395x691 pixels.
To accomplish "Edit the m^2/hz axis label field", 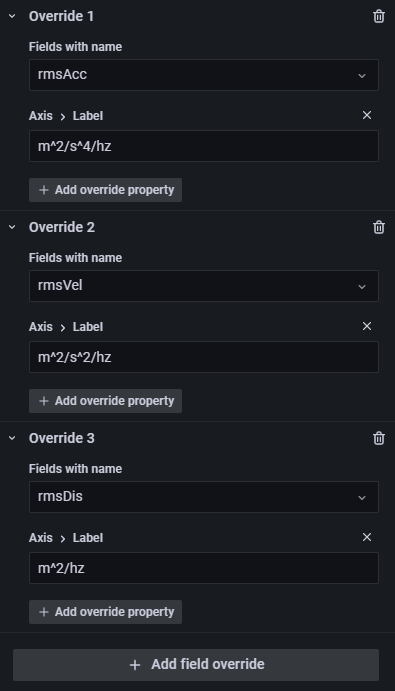I will (x=204, y=568).
